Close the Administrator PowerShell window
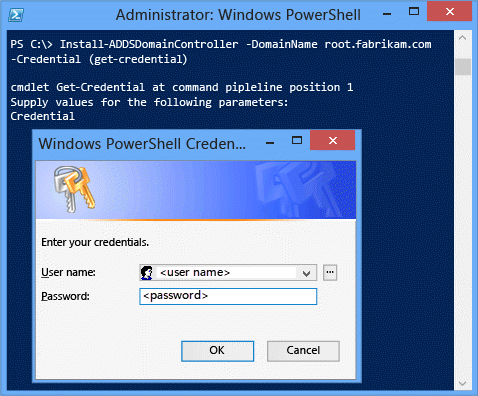This screenshot has height=396, width=478. coord(449,12)
